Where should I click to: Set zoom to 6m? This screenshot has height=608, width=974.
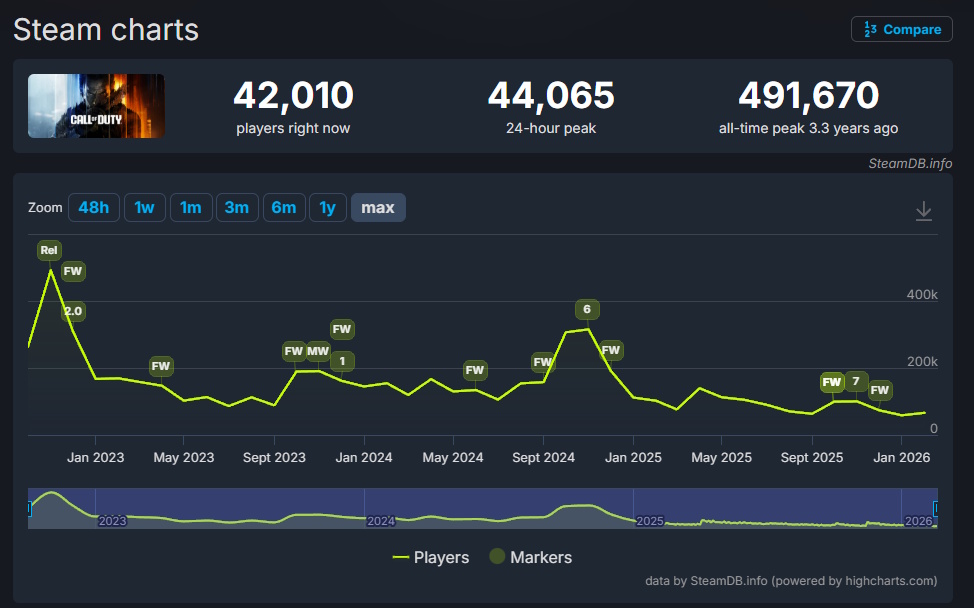[284, 207]
